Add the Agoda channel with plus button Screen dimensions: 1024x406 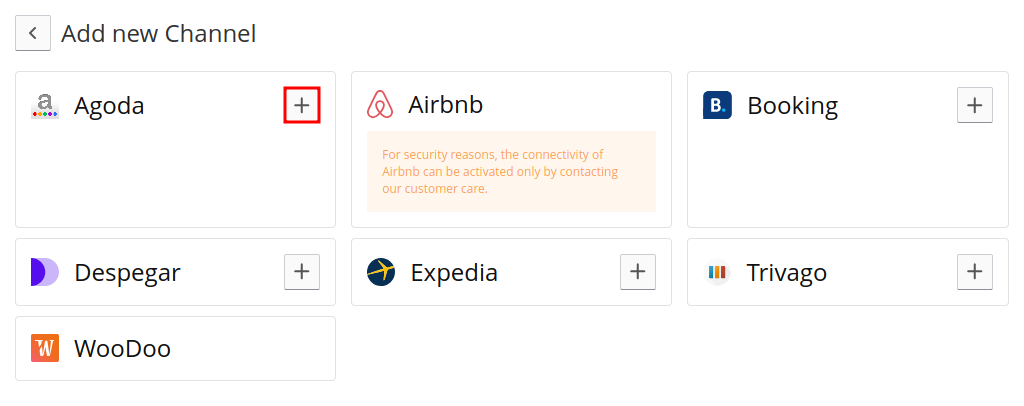click(x=302, y=105)
